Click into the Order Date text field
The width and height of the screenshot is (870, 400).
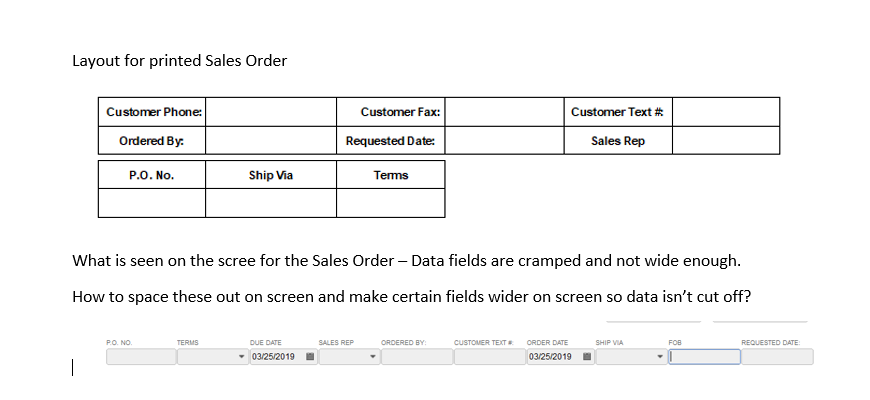552,357
